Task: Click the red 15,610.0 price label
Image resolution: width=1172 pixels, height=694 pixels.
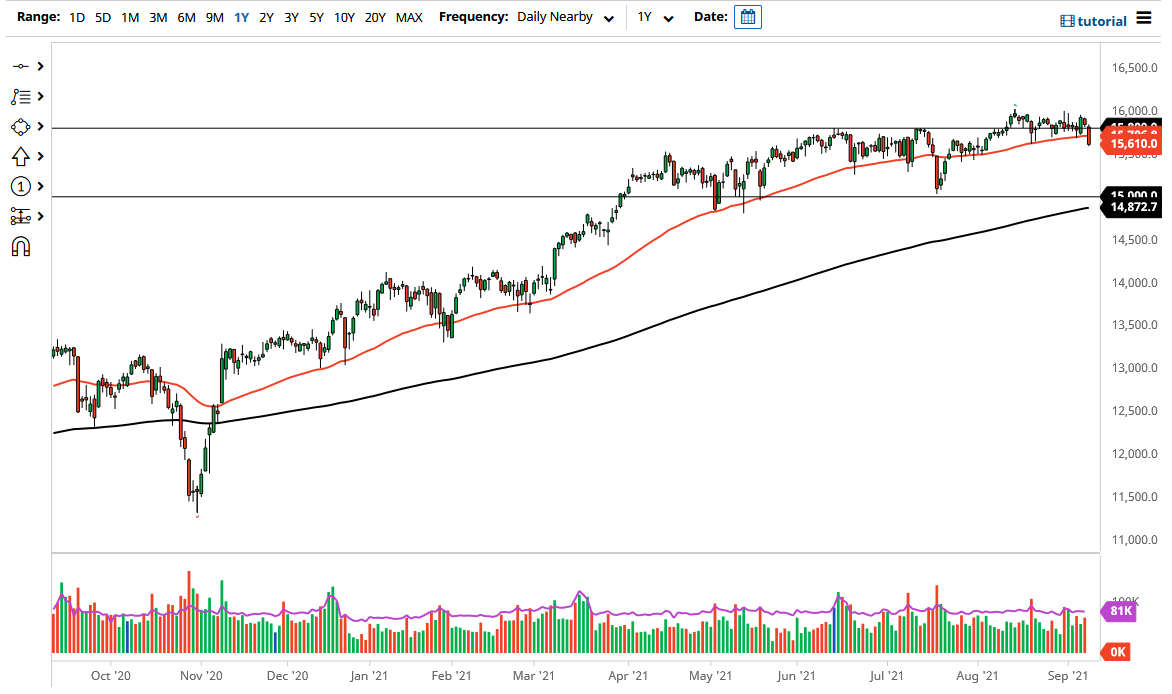Action: tap(1133, 143)
